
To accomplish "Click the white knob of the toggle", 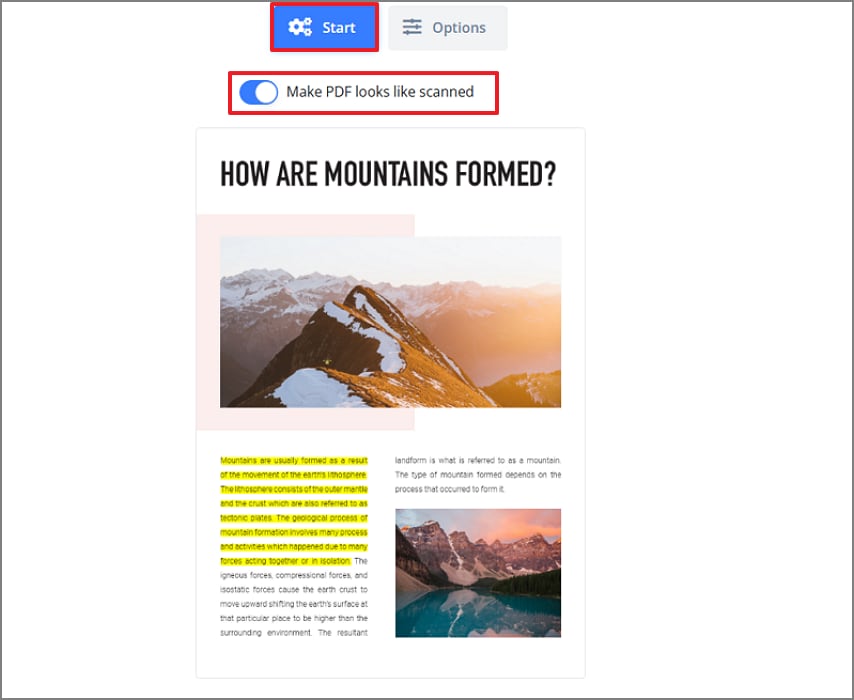I will (266, 92).
